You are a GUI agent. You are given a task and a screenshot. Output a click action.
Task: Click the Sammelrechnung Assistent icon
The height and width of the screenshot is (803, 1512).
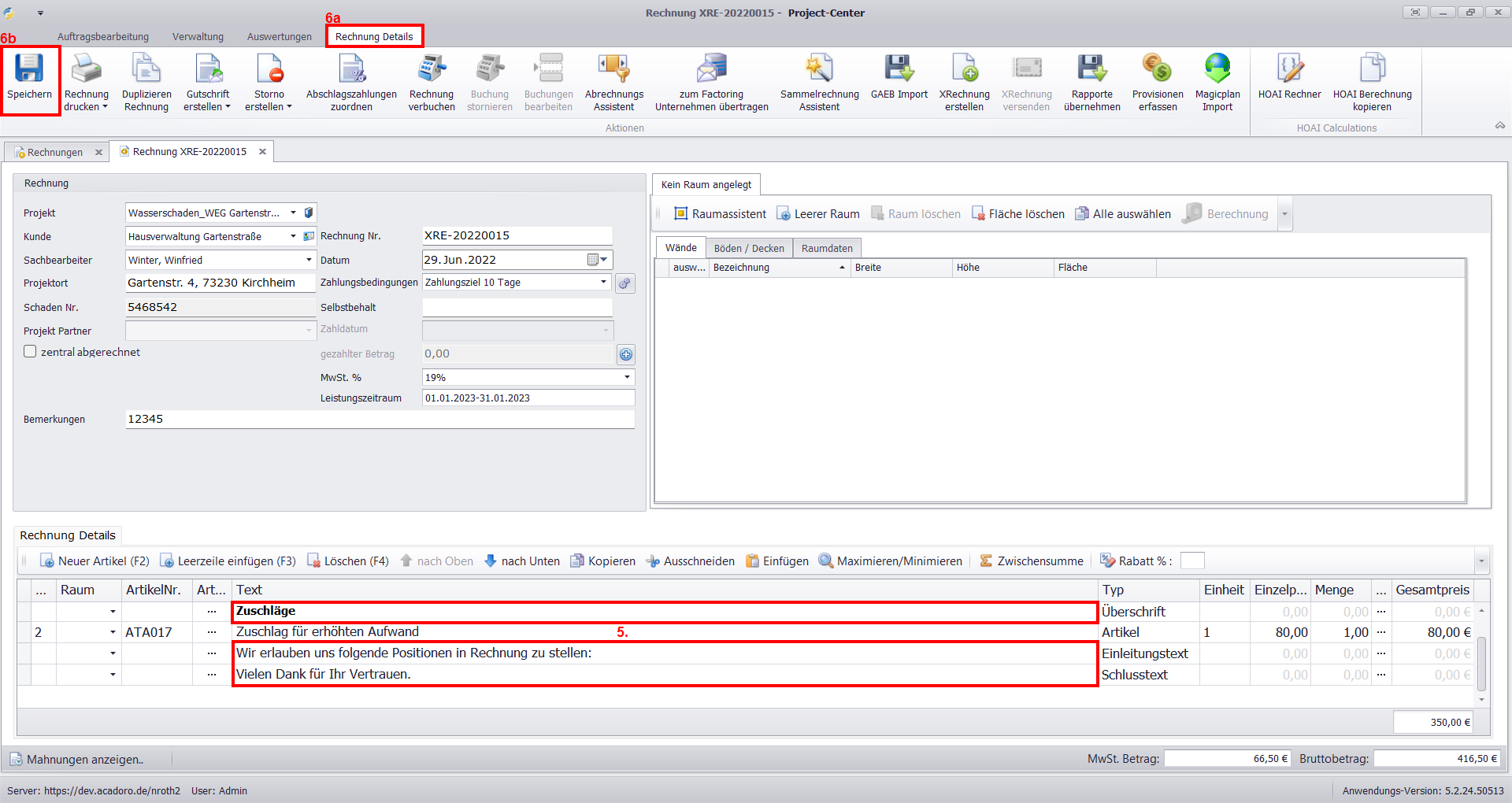(x=819, y=69)
